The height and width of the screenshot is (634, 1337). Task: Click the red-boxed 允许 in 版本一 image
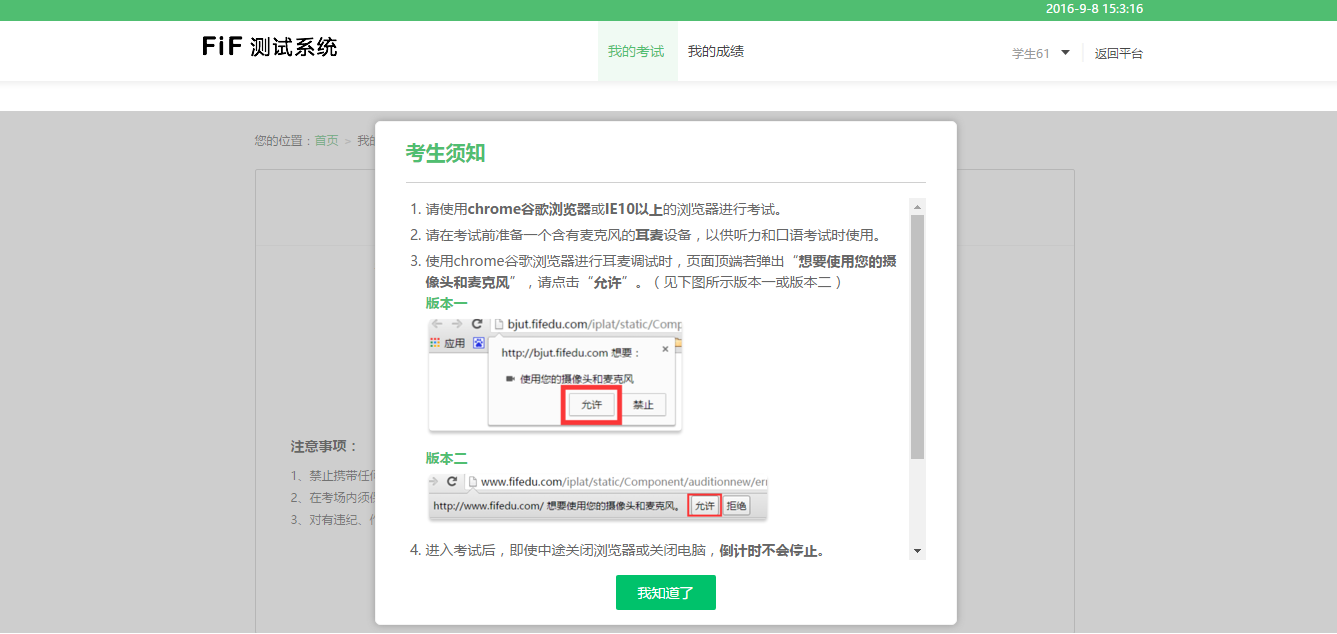point(591,405)
